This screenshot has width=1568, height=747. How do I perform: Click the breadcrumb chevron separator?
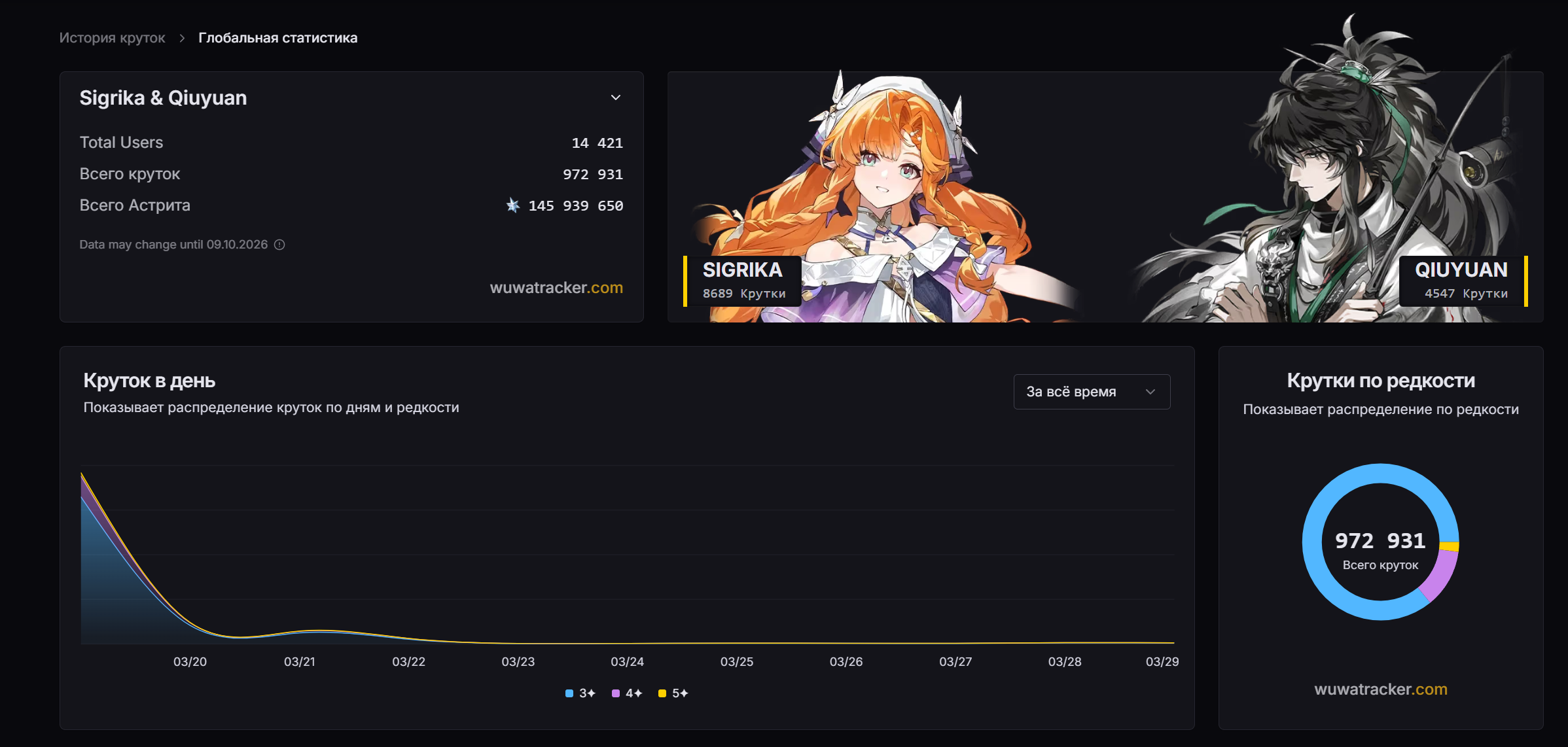click(x=182, y=38)
